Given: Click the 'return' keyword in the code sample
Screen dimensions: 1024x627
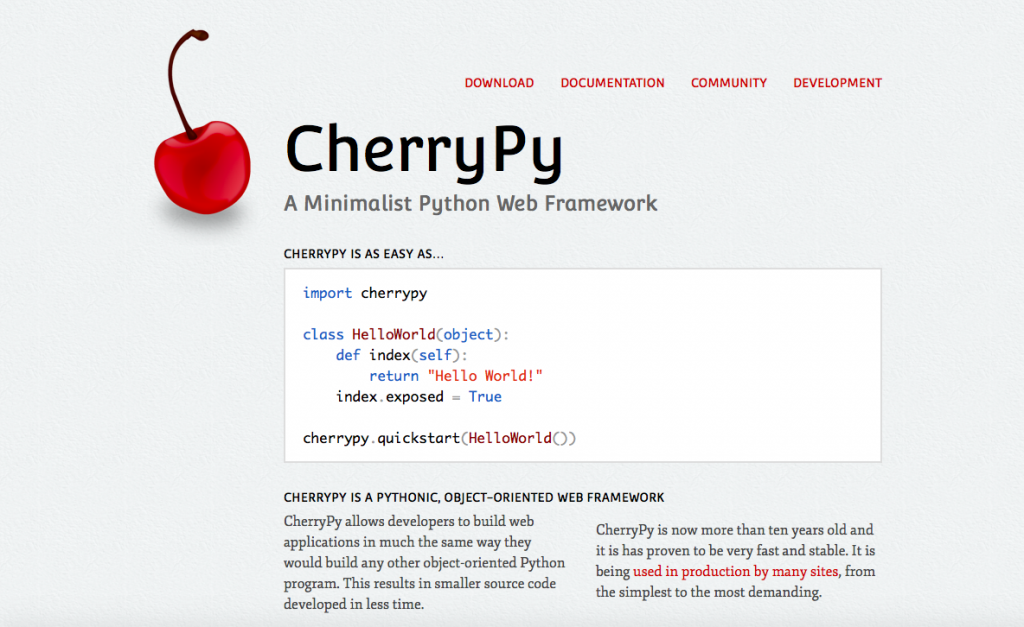Looking at the screenshot, I should [x=394, y=375].
